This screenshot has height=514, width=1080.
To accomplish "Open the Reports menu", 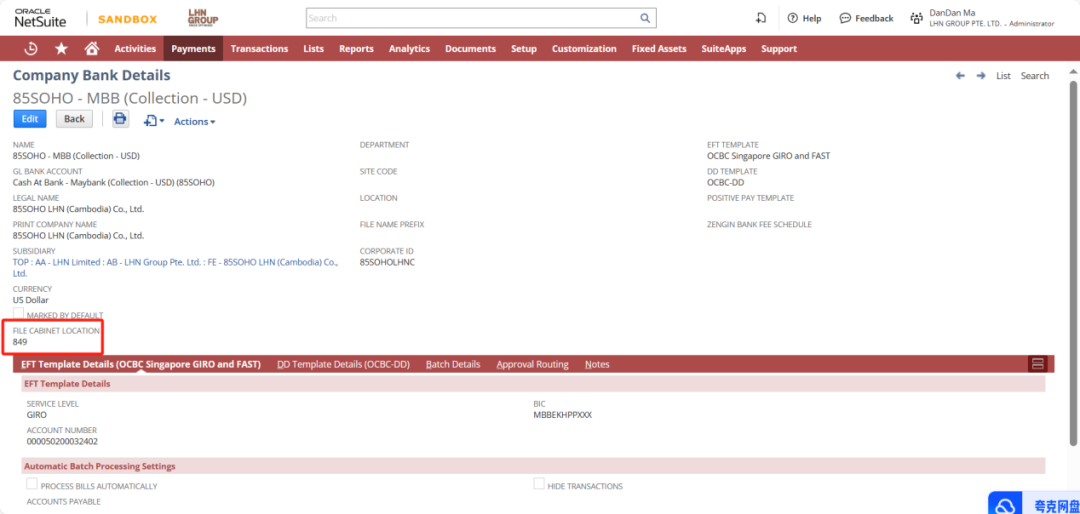I will pyautogui.click(x=356, y=49).
